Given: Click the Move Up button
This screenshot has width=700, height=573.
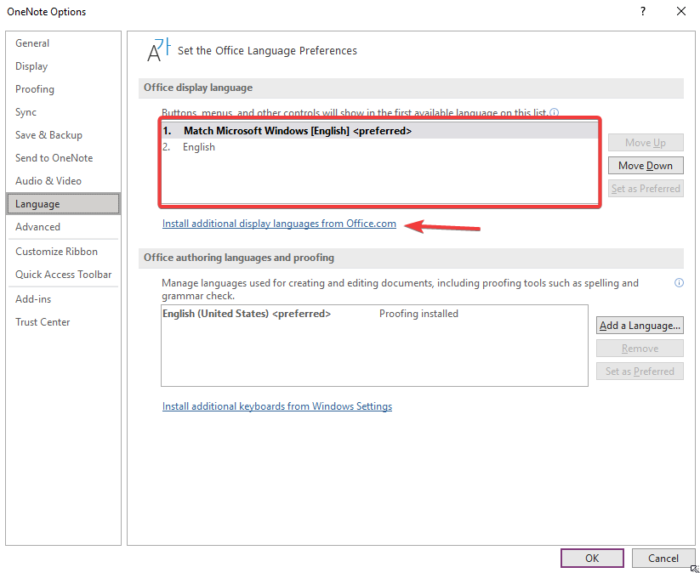Looking at the screenshot, I should pos(646,143).
